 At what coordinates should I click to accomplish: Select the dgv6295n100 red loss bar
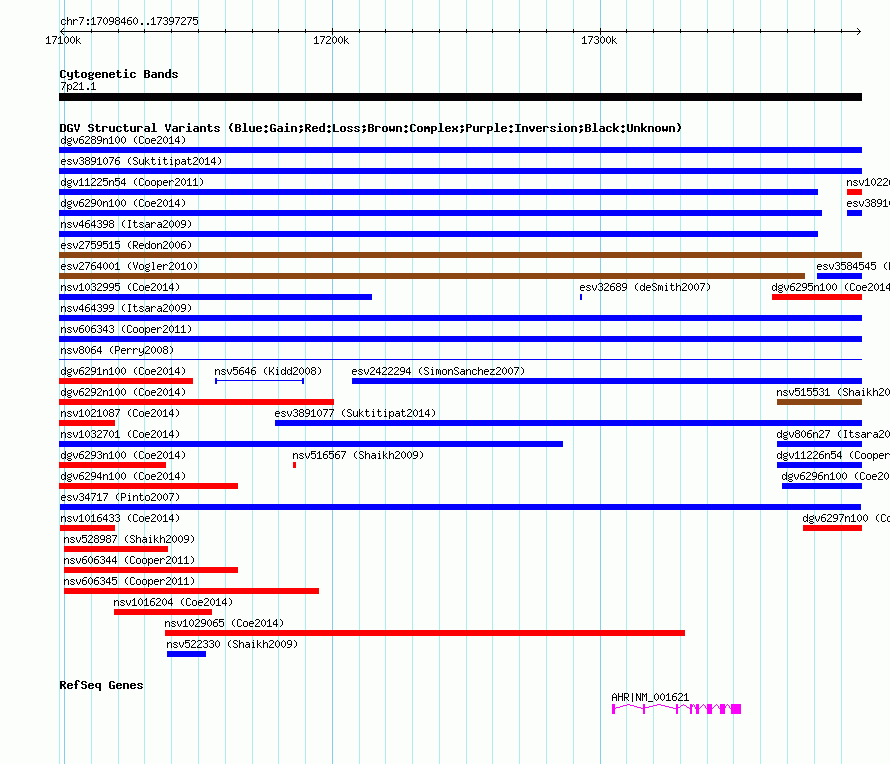pyautogui.click(x=817, y=297)
